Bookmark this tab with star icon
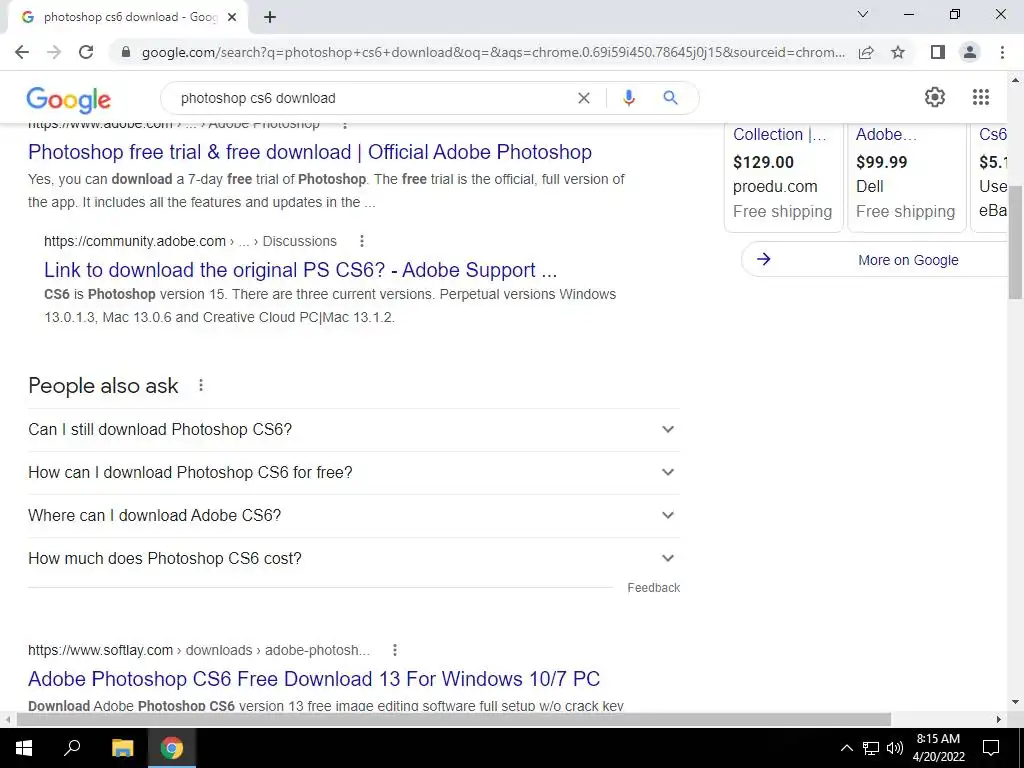The image size is (1024, 768). click(898, 52)
